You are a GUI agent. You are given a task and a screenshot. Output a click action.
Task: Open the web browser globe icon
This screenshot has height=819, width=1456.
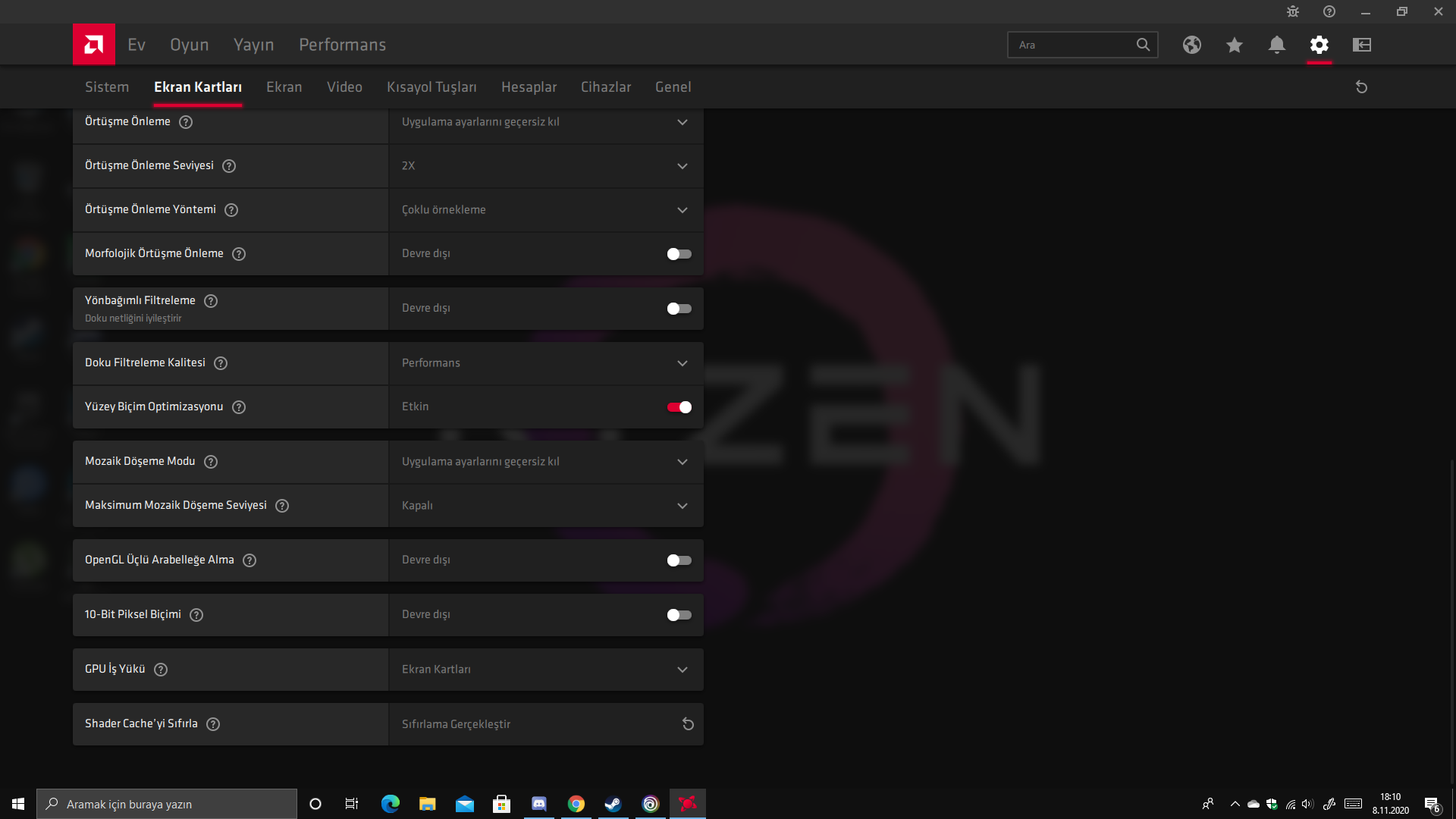1191,45
